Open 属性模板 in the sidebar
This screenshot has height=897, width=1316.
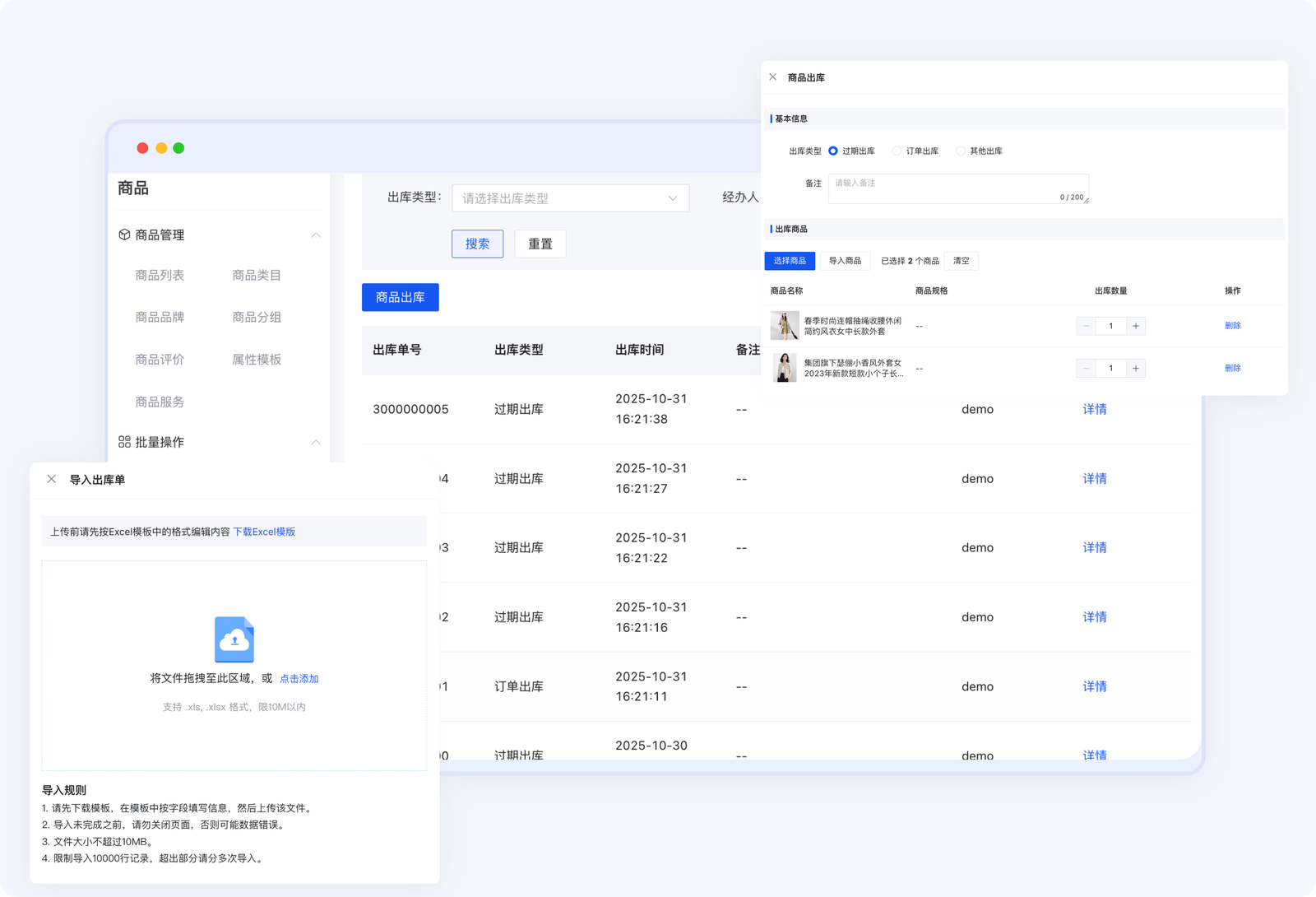pos(257,360)
